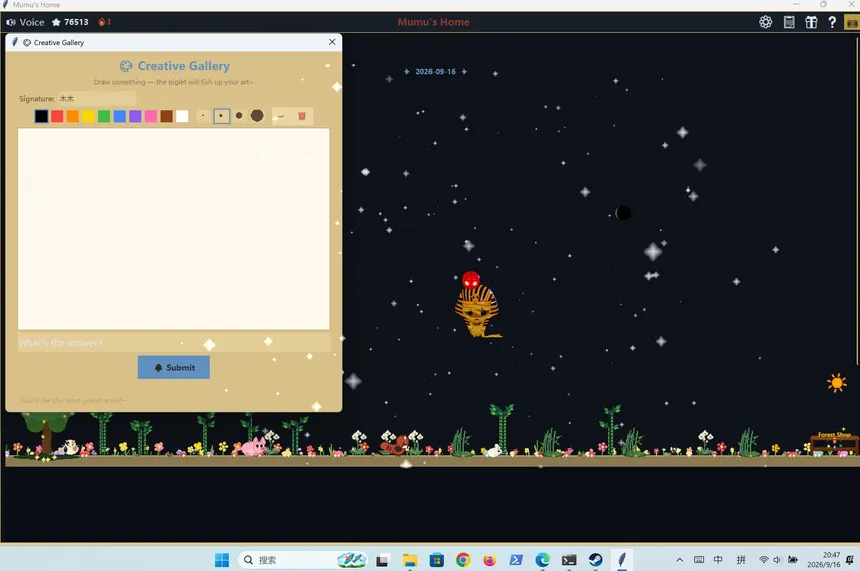The height and width of the screenshot is (571, 860).
Task: Click the flame streak counter
Action: pos(104,22)
